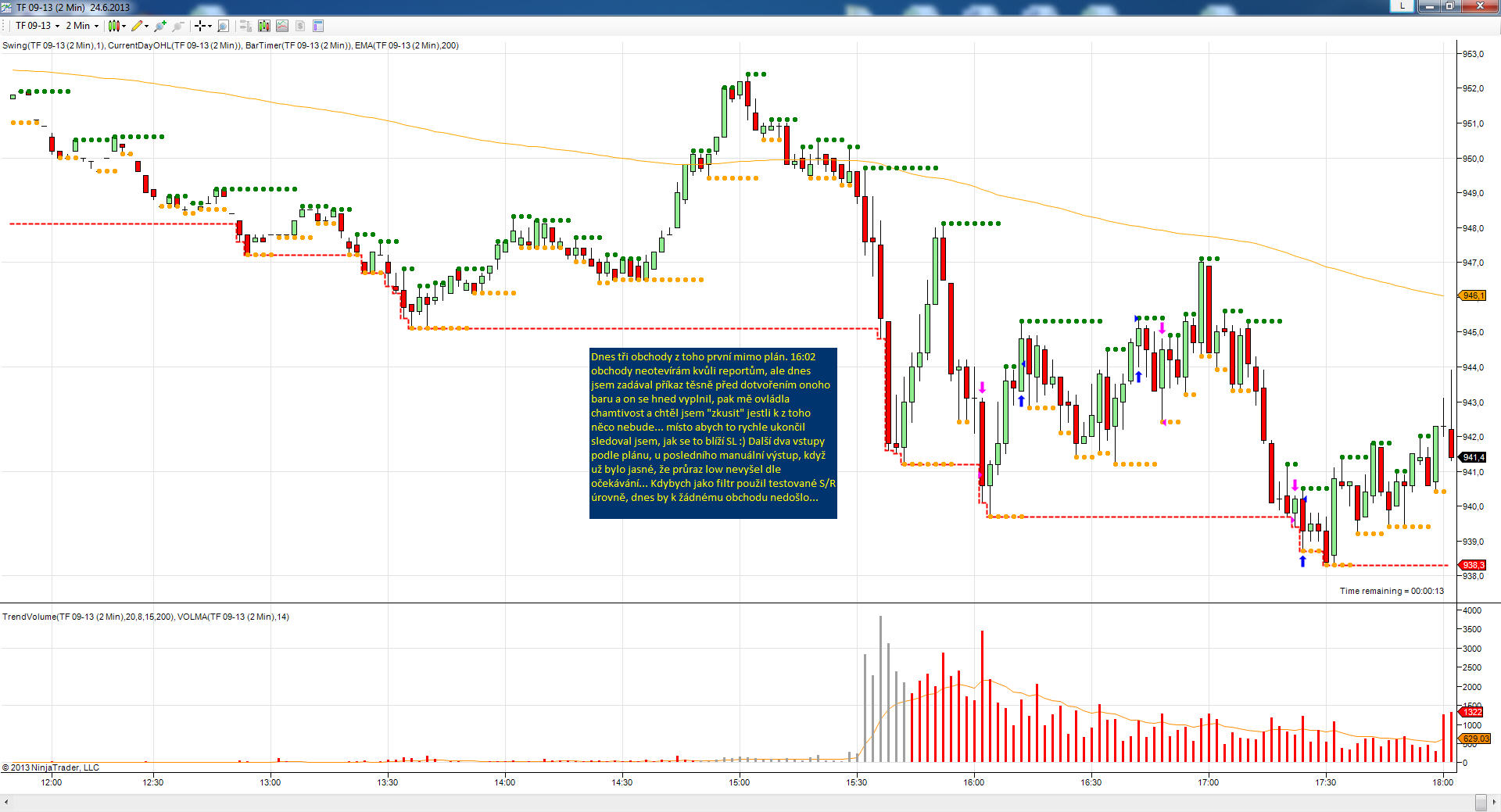Click the greyed Zoom Out toolbar icon
Image resolution: width=1501 pixels, height=812 pixels.
pos(178,26)
